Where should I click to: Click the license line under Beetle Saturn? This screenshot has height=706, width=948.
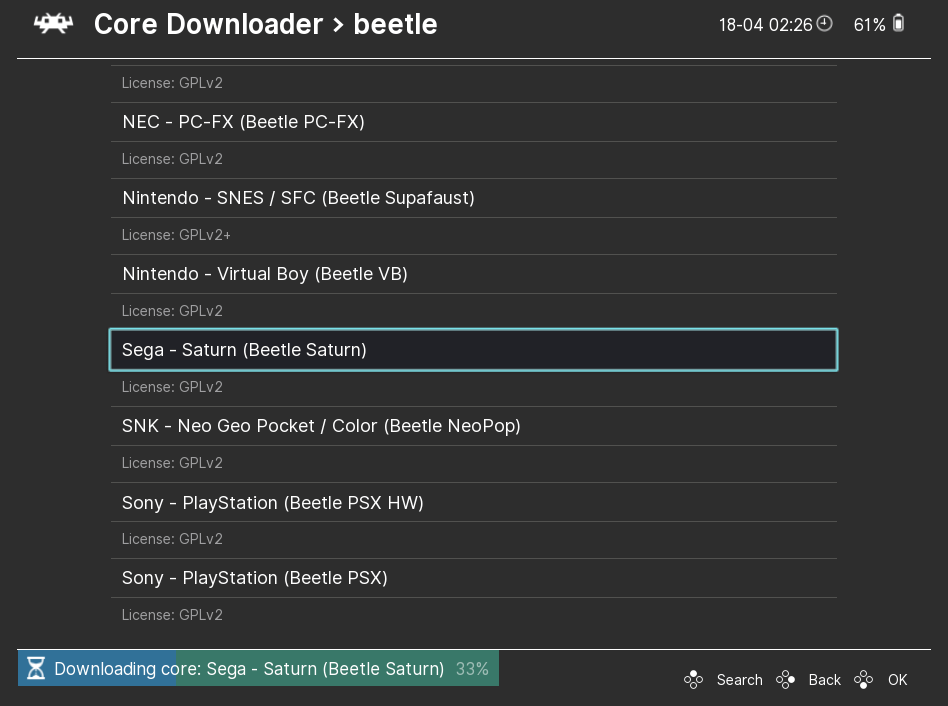(x=172, y=387)
